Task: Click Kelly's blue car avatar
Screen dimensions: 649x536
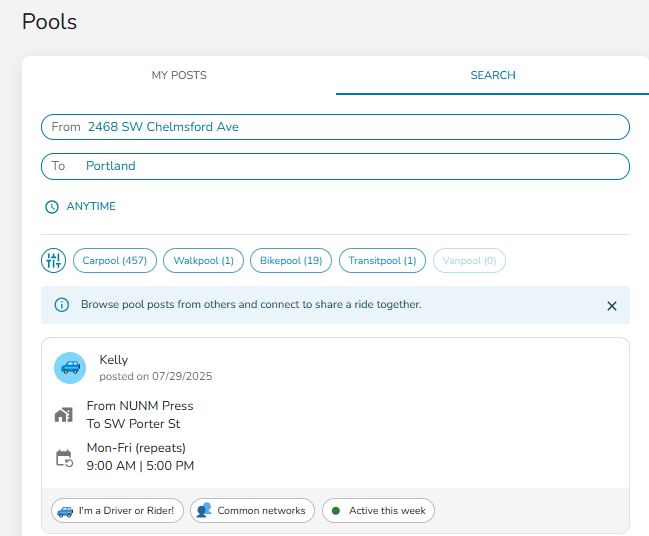Action: point(70,368)
